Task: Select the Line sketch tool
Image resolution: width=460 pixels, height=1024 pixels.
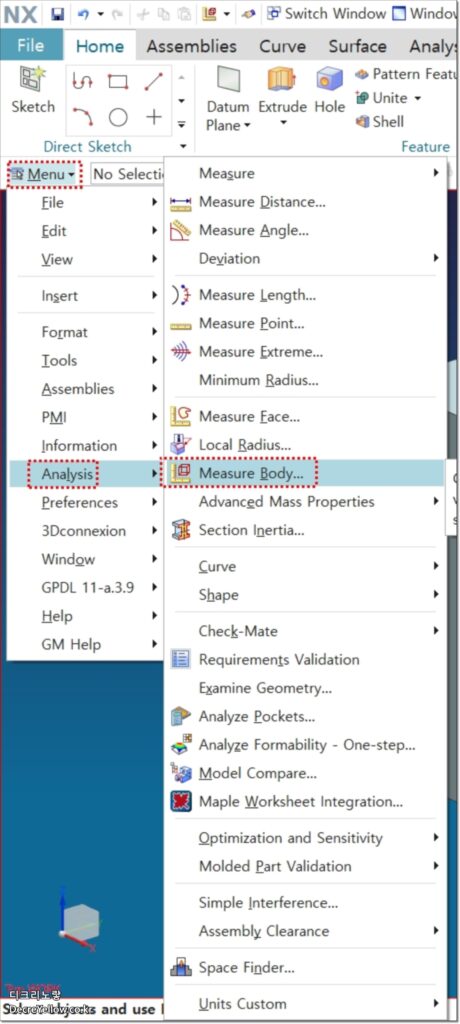Action: tap(154, 81)
